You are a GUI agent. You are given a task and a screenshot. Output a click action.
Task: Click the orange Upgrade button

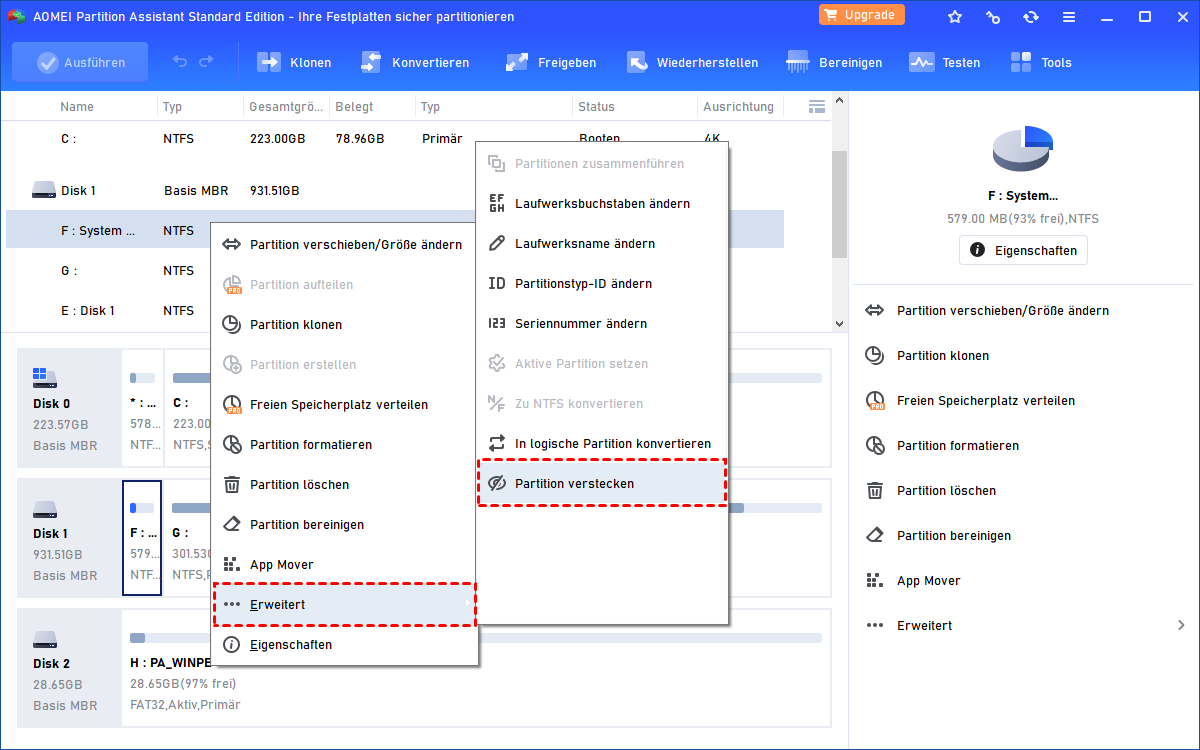pyautogui.click(x=862, y=15)
